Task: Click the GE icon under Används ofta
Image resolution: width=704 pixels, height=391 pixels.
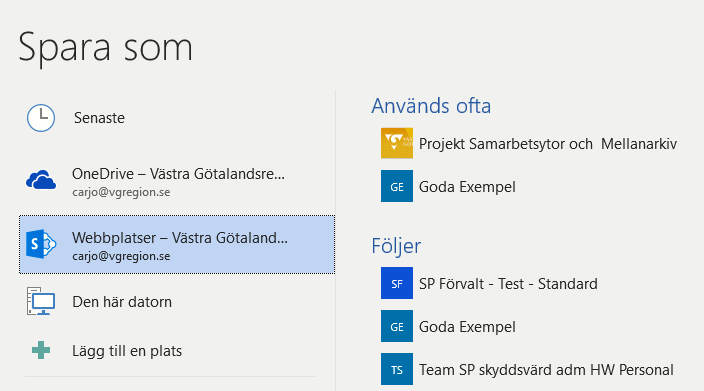Action: [397, 186]
